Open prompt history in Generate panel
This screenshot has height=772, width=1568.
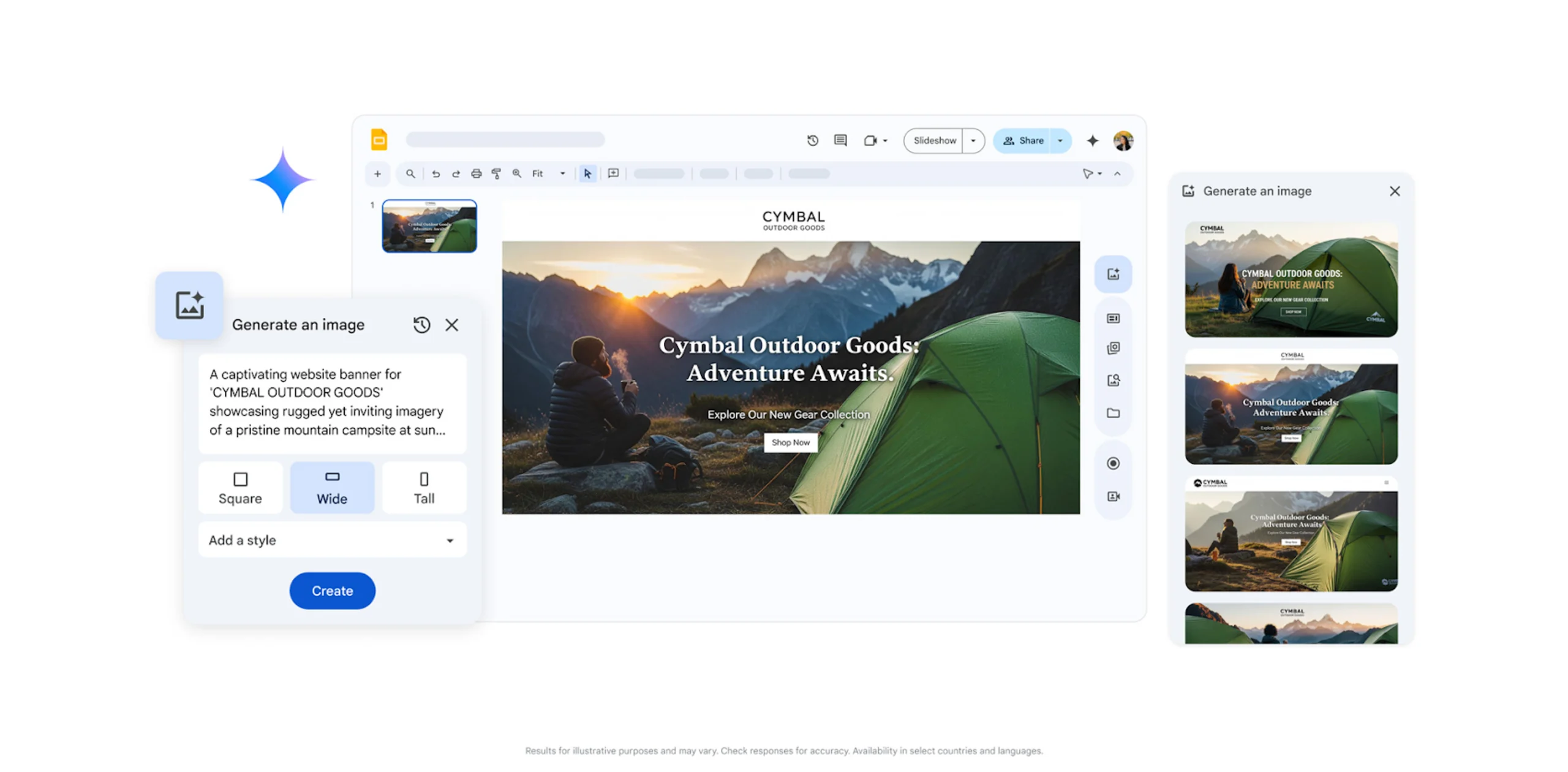coord(421,325)
